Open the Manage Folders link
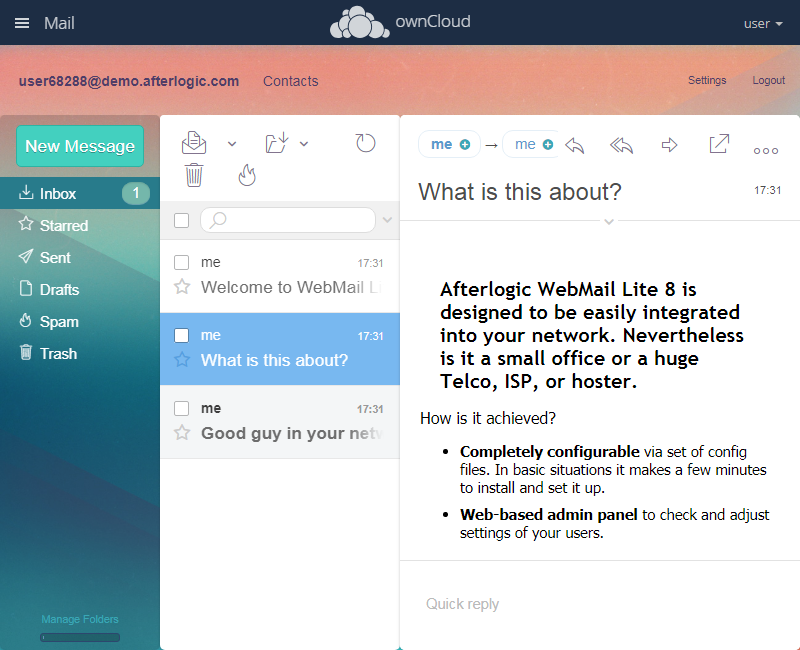Screen dimensions: 800x650 80,619
